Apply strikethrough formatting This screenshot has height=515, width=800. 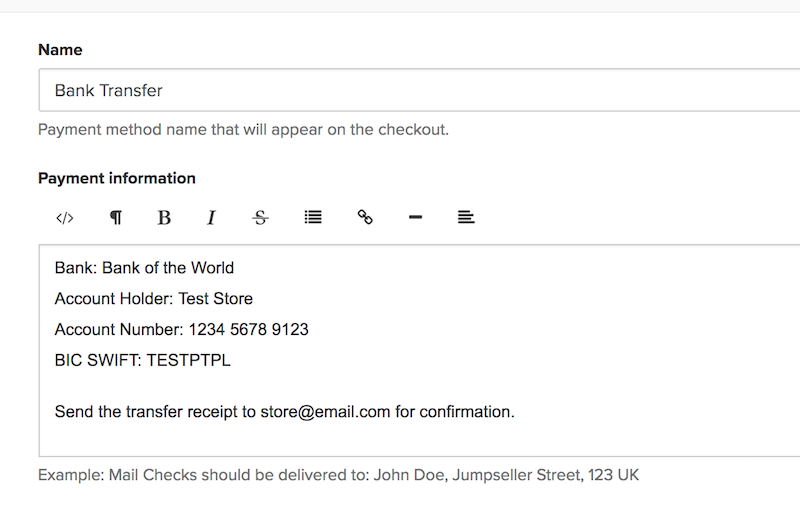pyautogui.click(x=260, y=217)
